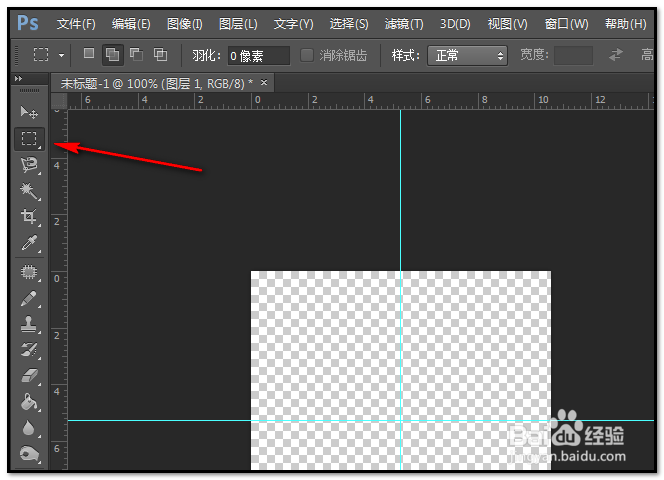664x480 pixels.
Task: Click the toolbox grip handle
Action: tap(29, 91)
